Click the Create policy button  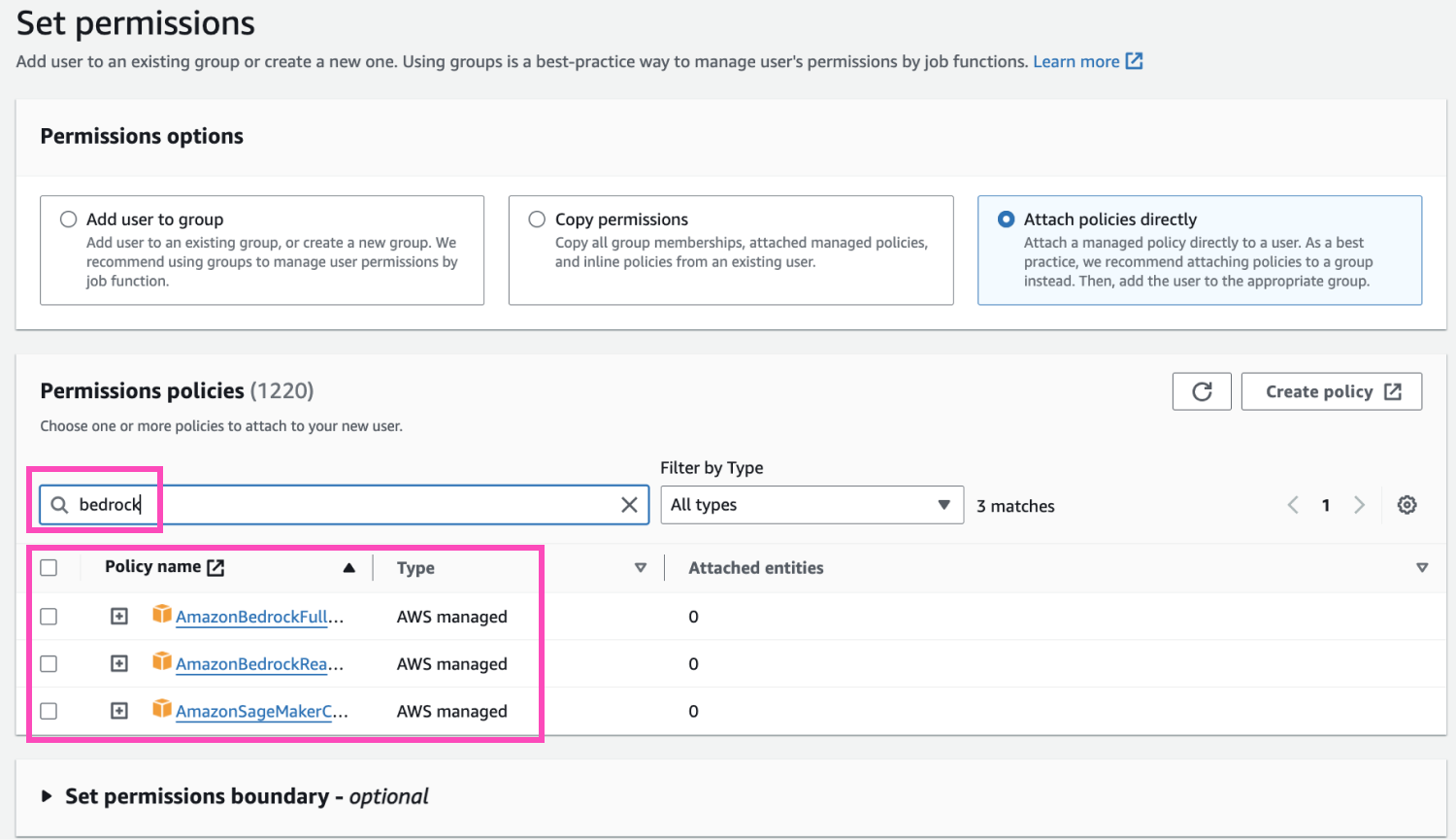(x=1331, y=391)
